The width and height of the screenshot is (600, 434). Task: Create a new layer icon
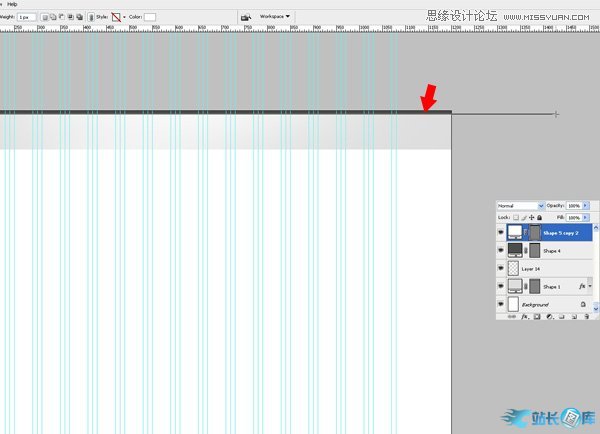tap(573, 316)
